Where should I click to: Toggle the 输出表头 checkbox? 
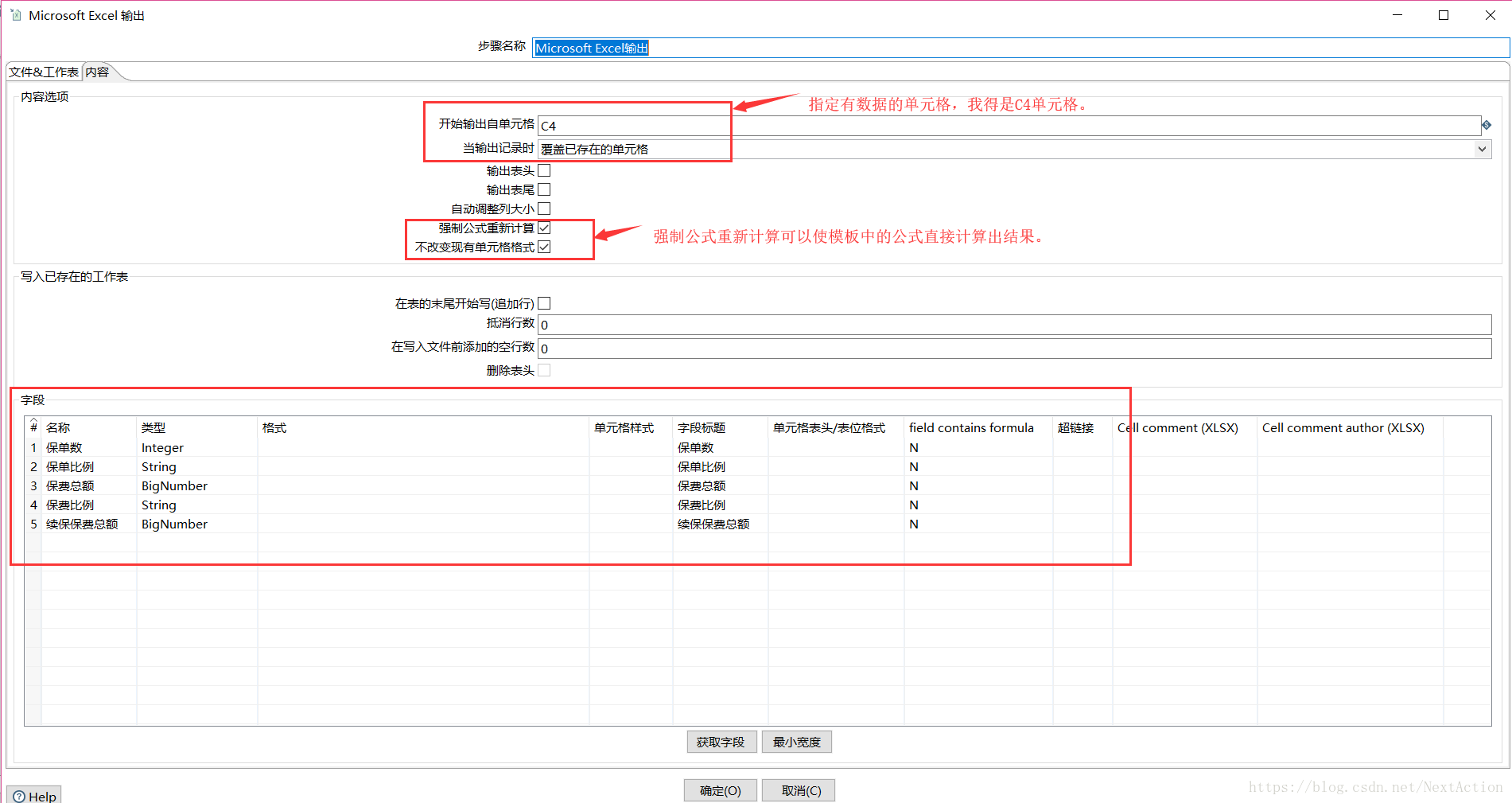click(544, 170)
